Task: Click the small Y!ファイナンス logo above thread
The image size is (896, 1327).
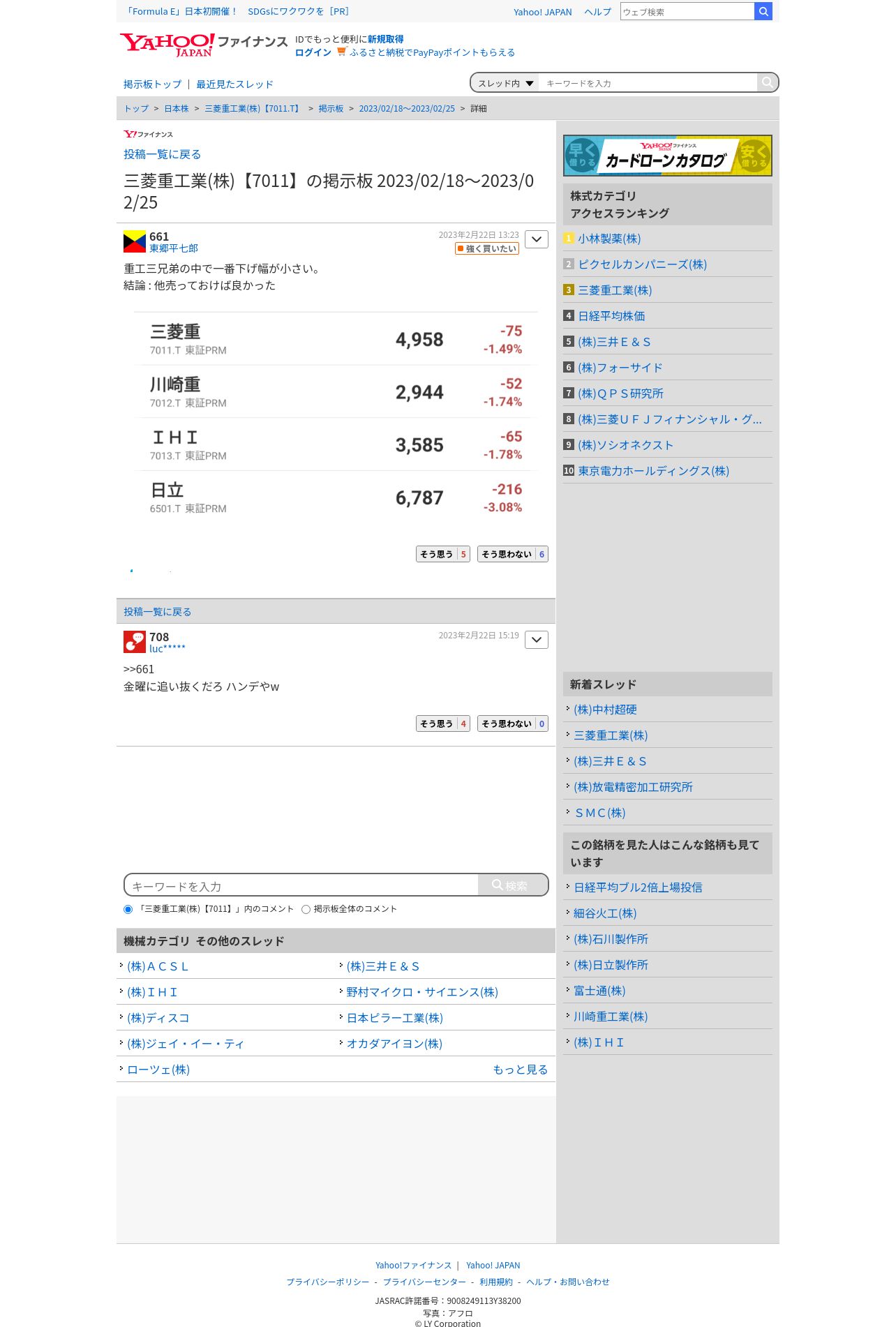Action: 148,134
